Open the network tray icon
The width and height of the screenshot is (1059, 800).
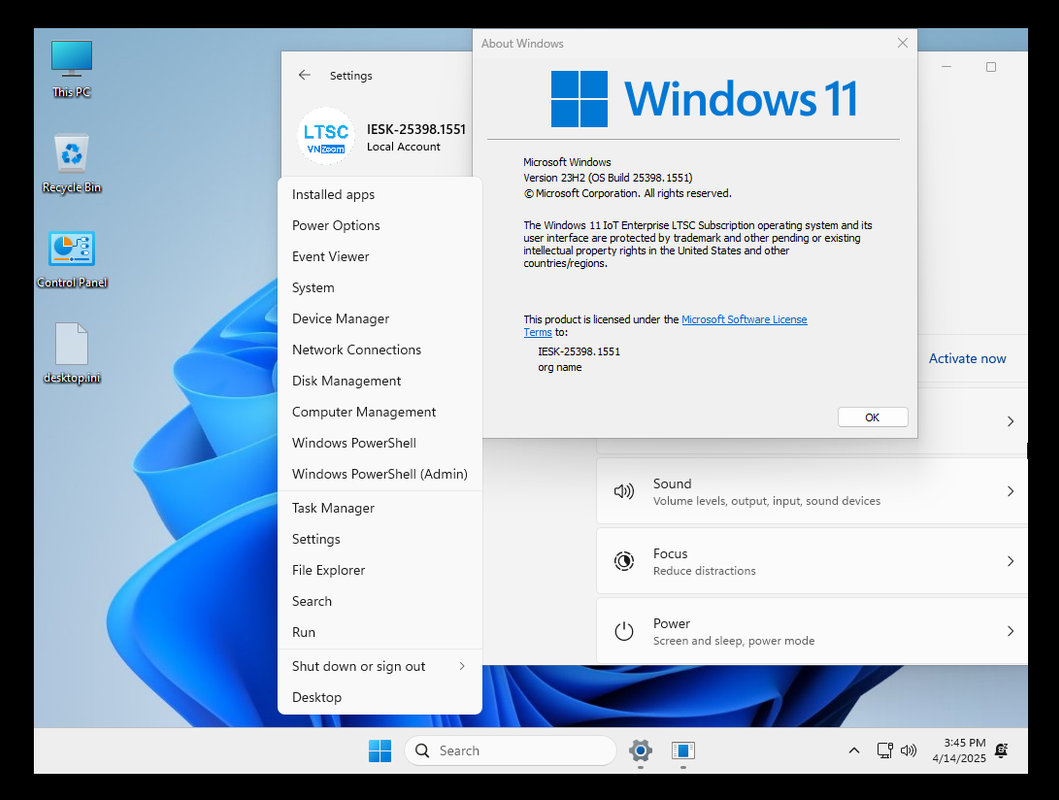click(885, 750)
